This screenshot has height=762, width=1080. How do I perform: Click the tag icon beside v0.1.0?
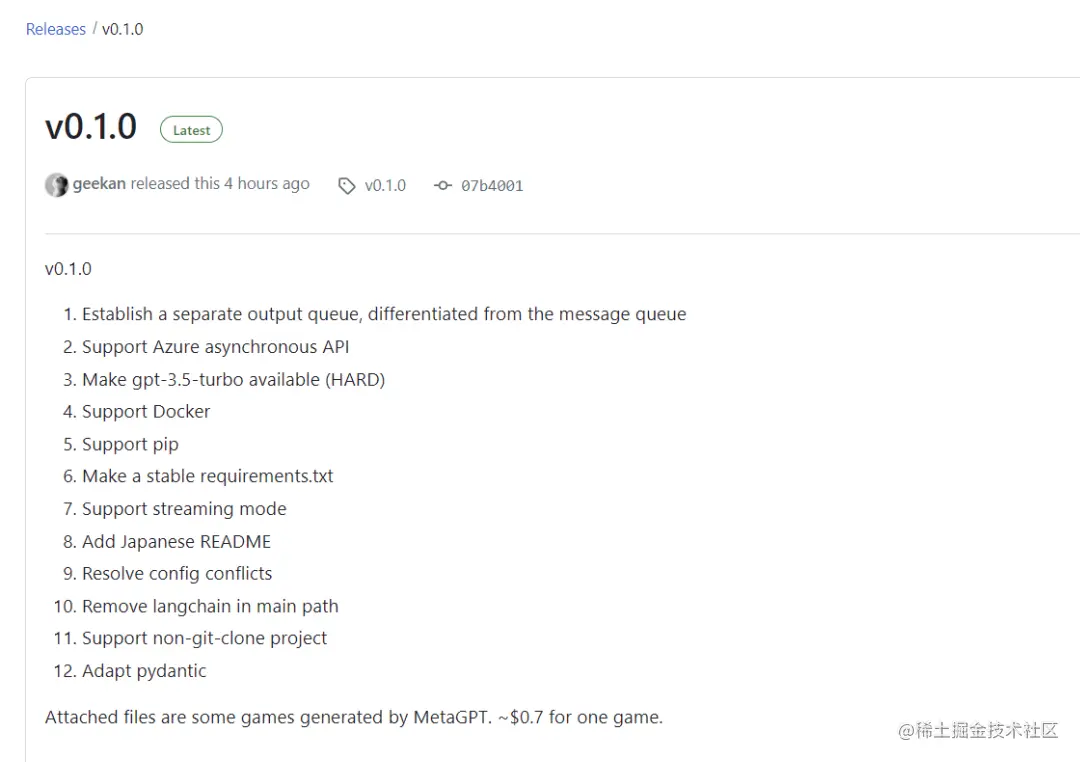pos(346,186)
